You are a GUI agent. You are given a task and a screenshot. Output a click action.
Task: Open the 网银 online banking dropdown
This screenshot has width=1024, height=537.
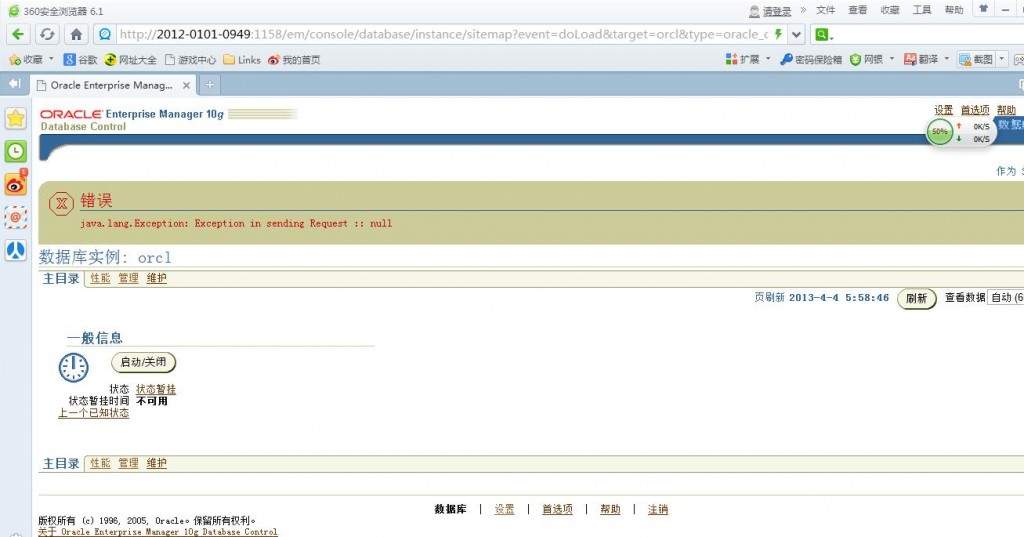(x=872, y=59)
